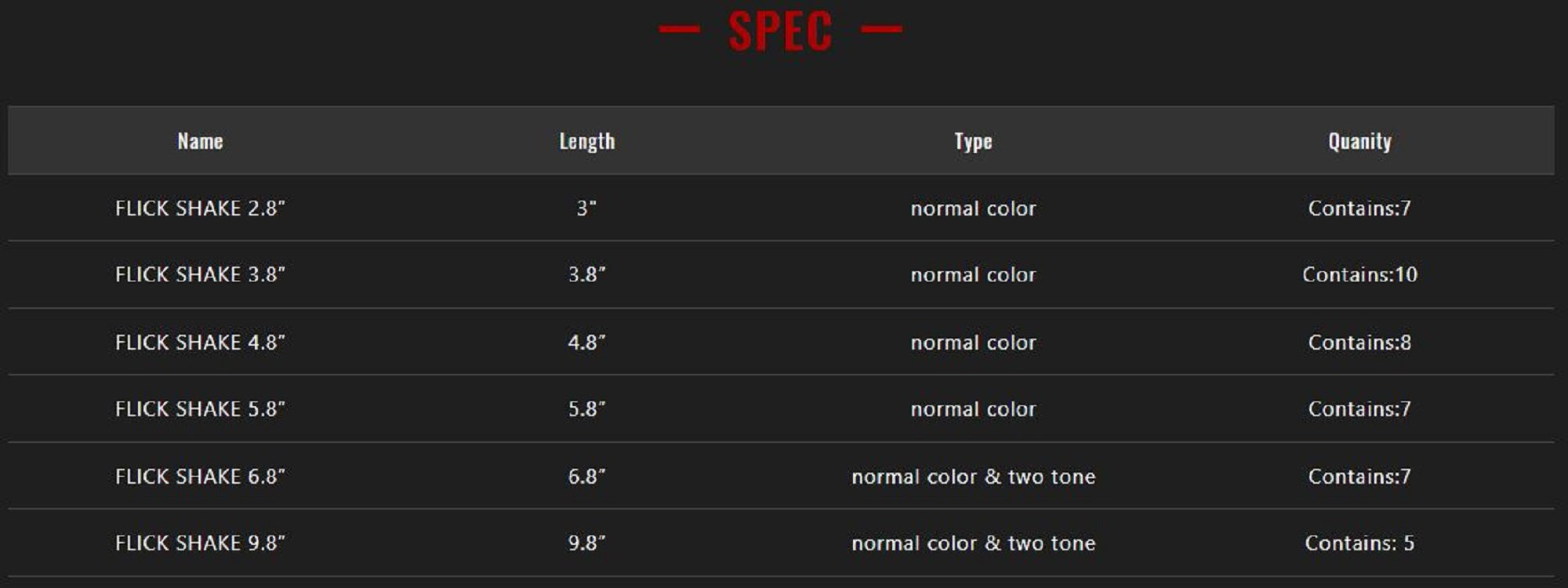Click the 3" length value

point(586,209)
